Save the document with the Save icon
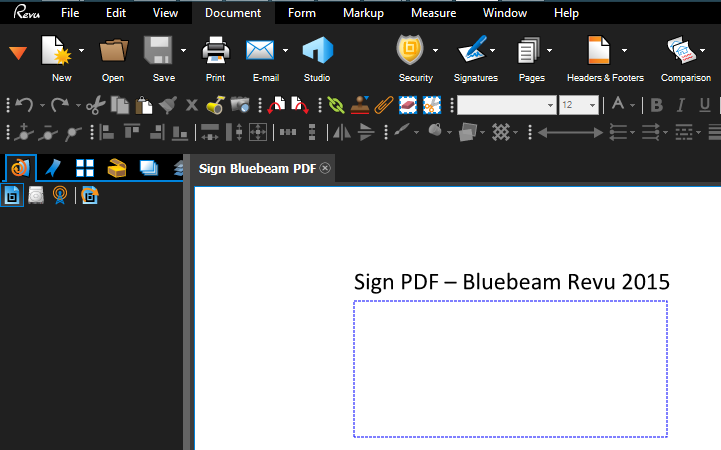The height and width of the screenshot is (450, 721). pos(158,50)
